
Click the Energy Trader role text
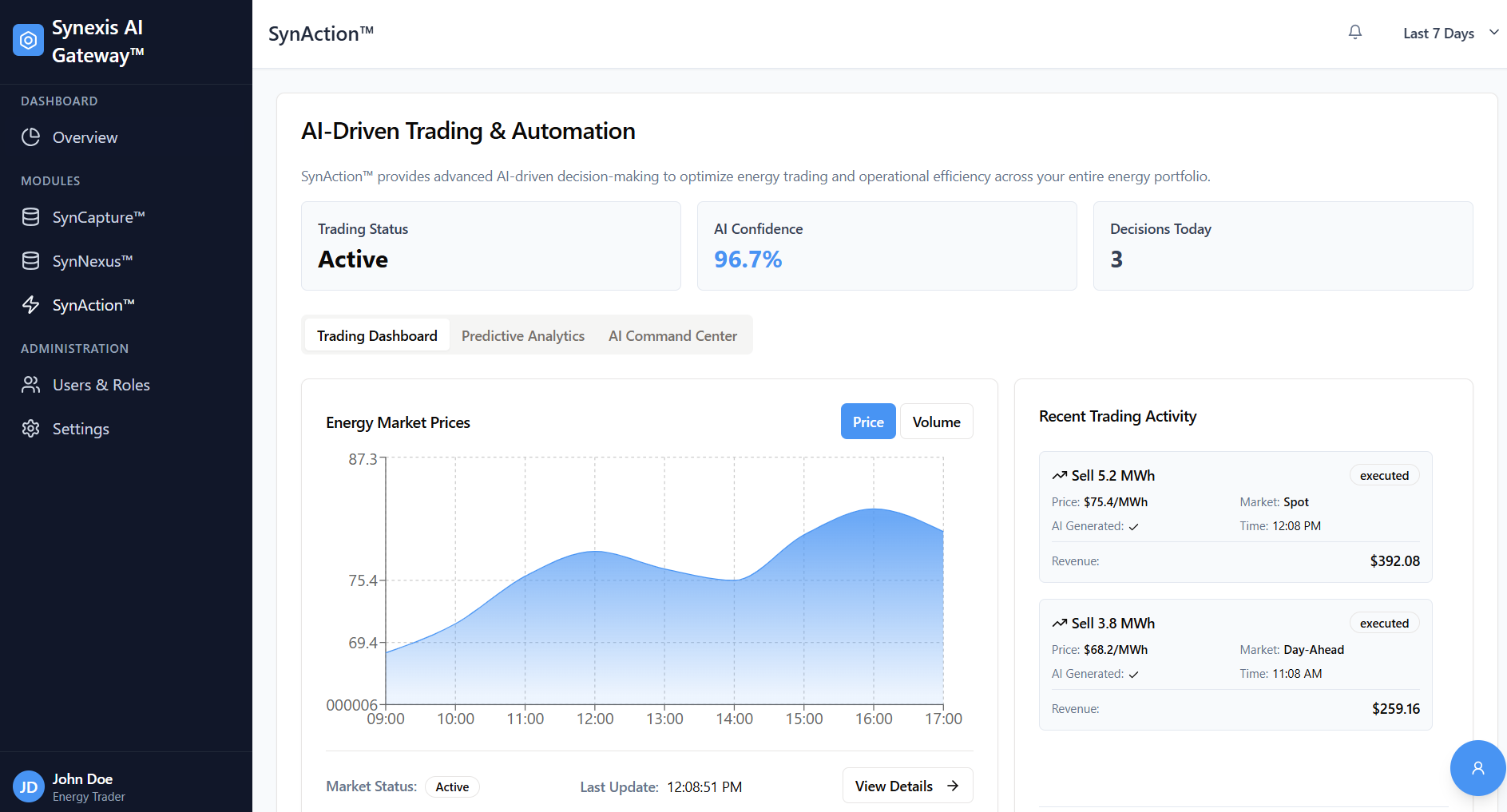point(89,797)
